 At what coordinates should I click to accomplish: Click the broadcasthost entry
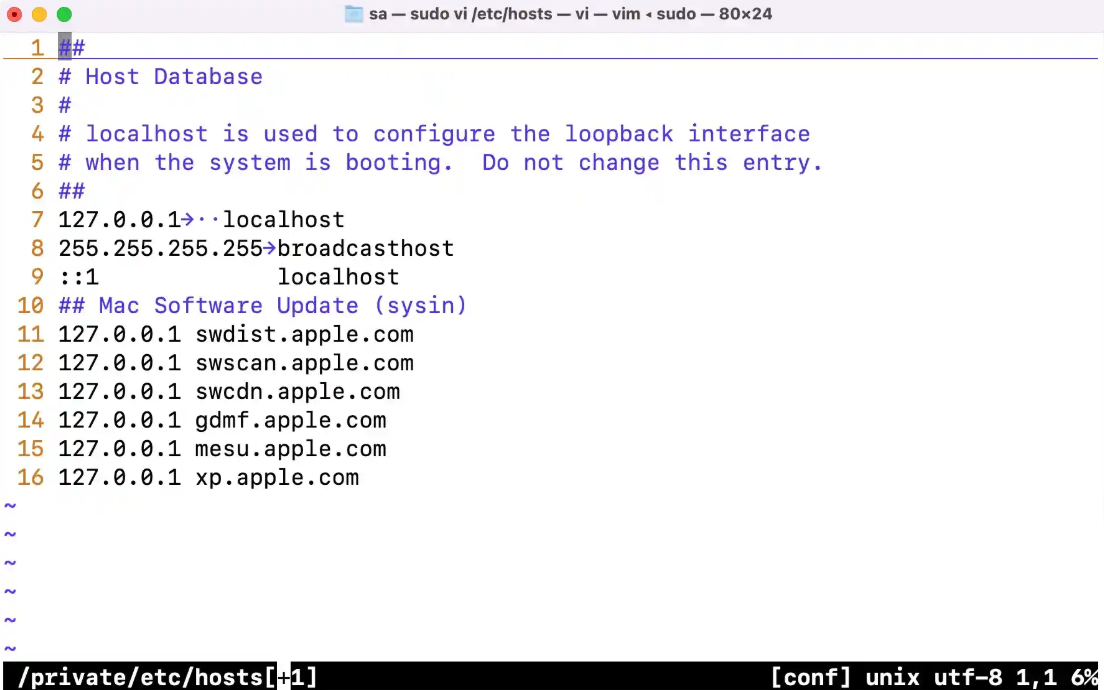pos(365,248)
